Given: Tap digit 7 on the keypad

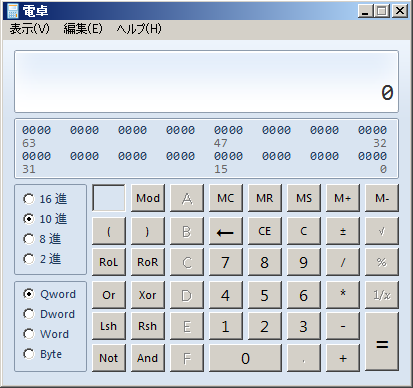Looking at the screenshot, I should 226,262.
